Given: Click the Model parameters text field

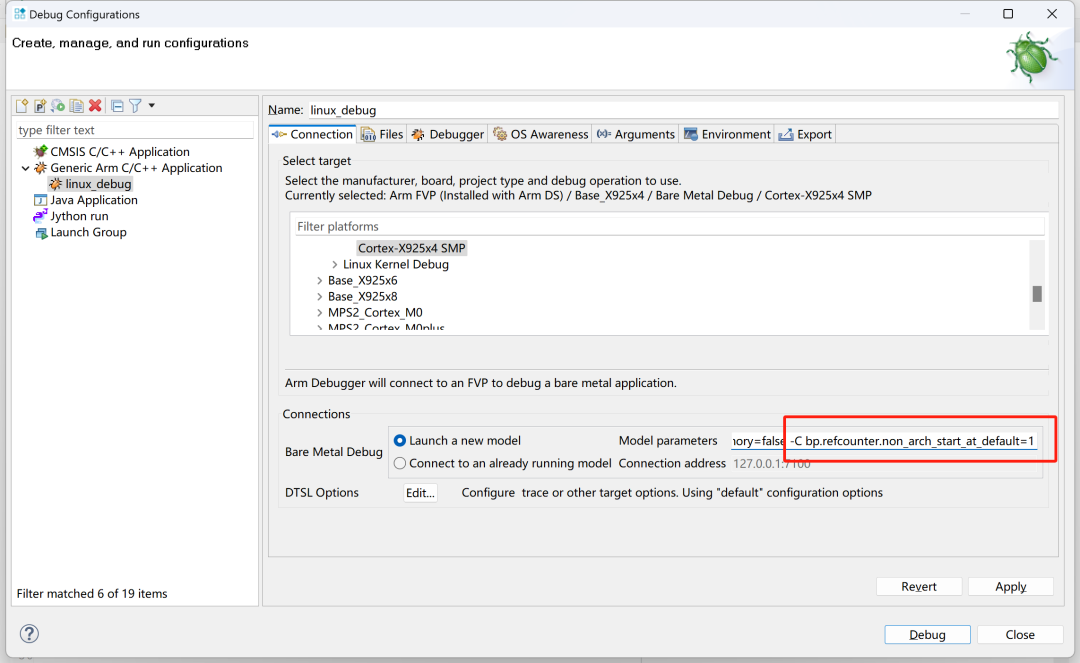Looking at the screenshot, I should pyautogui.click(x=885, y=441).
